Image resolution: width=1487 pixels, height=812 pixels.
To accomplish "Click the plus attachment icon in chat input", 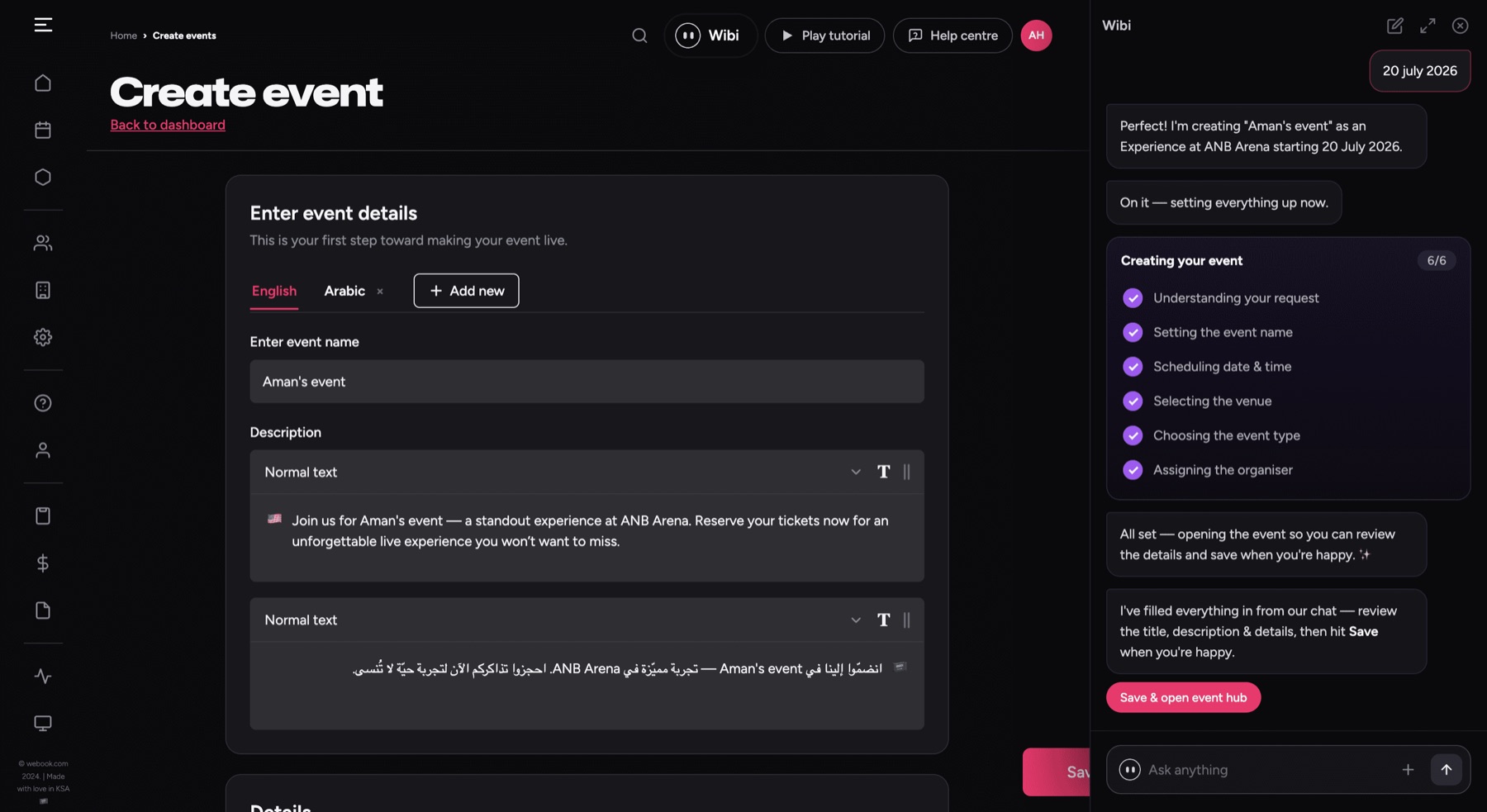I will (1408, 770).
